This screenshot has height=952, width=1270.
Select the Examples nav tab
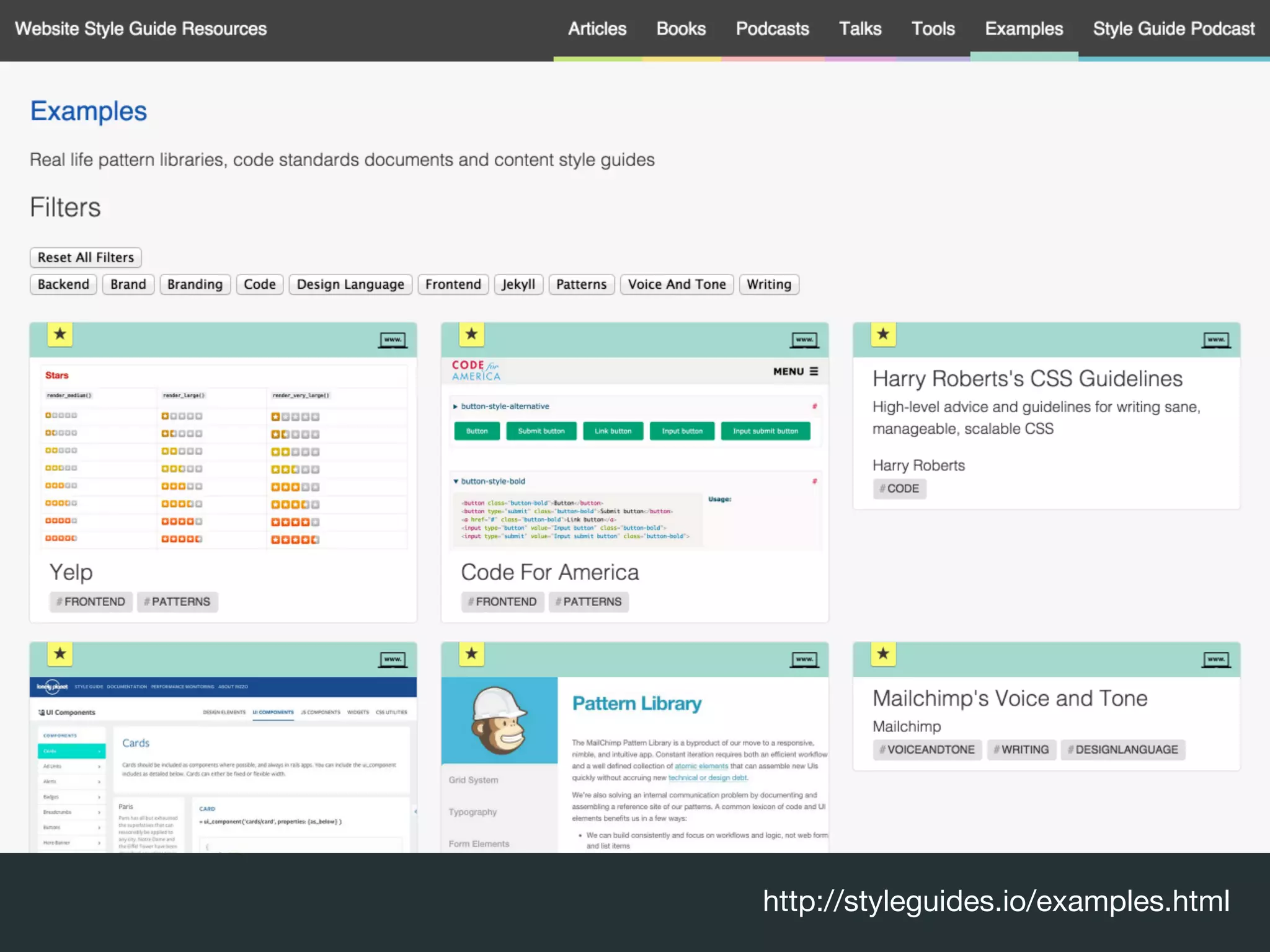click(x=1024, y=29)
